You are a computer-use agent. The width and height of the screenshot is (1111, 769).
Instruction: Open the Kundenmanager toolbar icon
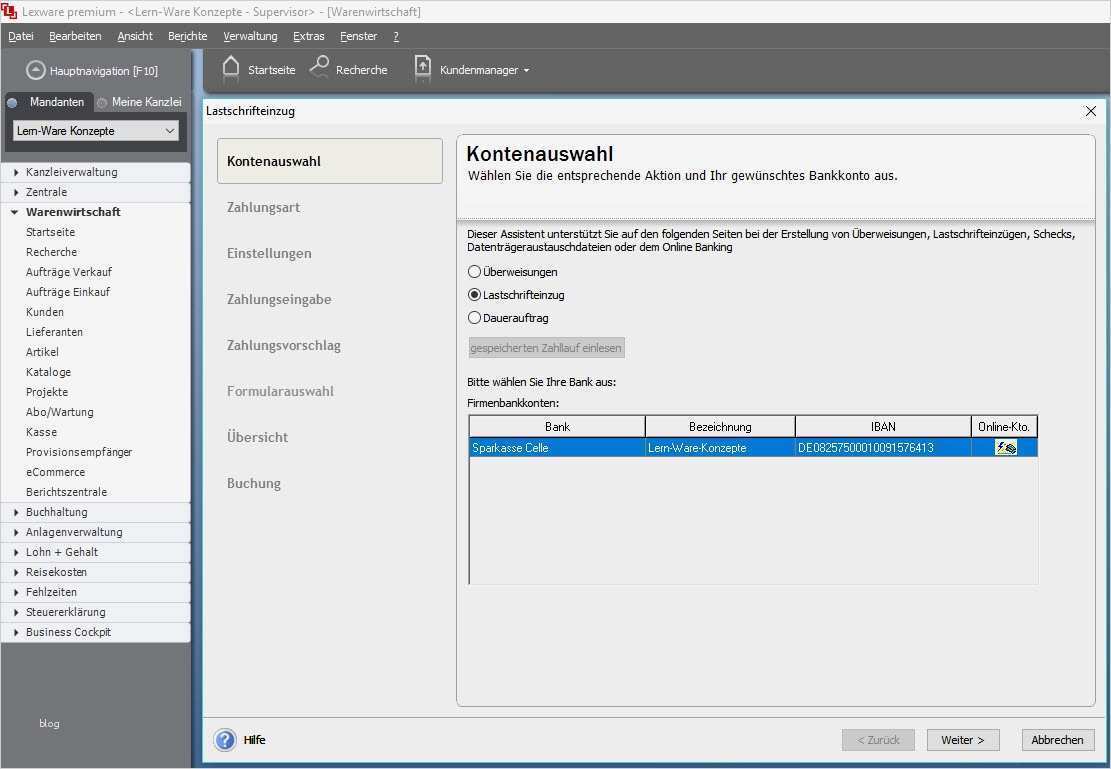coord(422,69)
